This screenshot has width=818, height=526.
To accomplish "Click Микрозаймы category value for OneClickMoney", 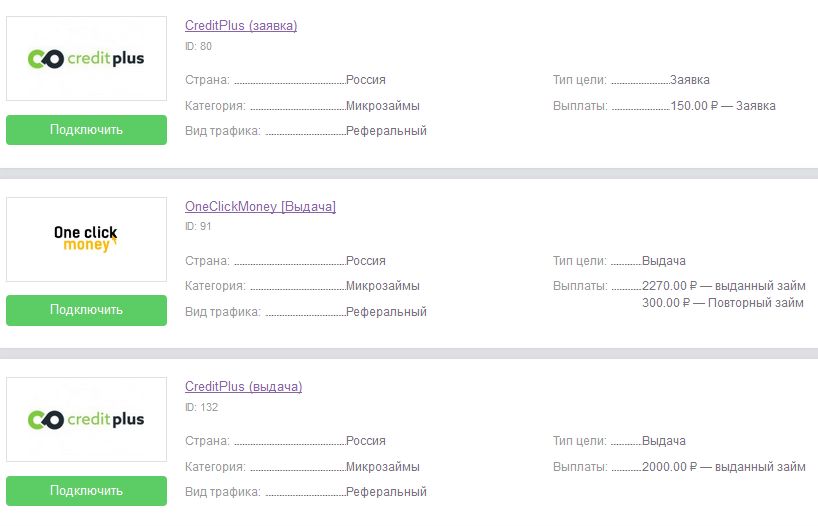I will (x=383, y=286).
